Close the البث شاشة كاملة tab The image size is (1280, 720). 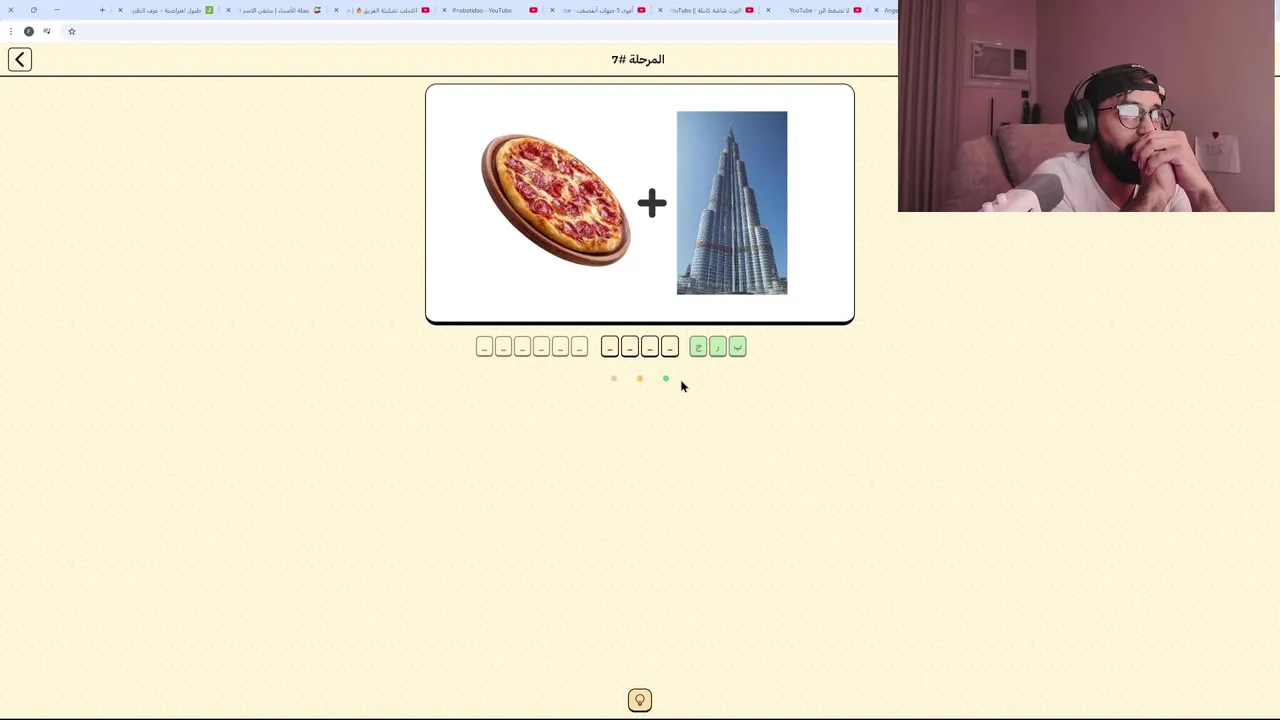[660, 10]
